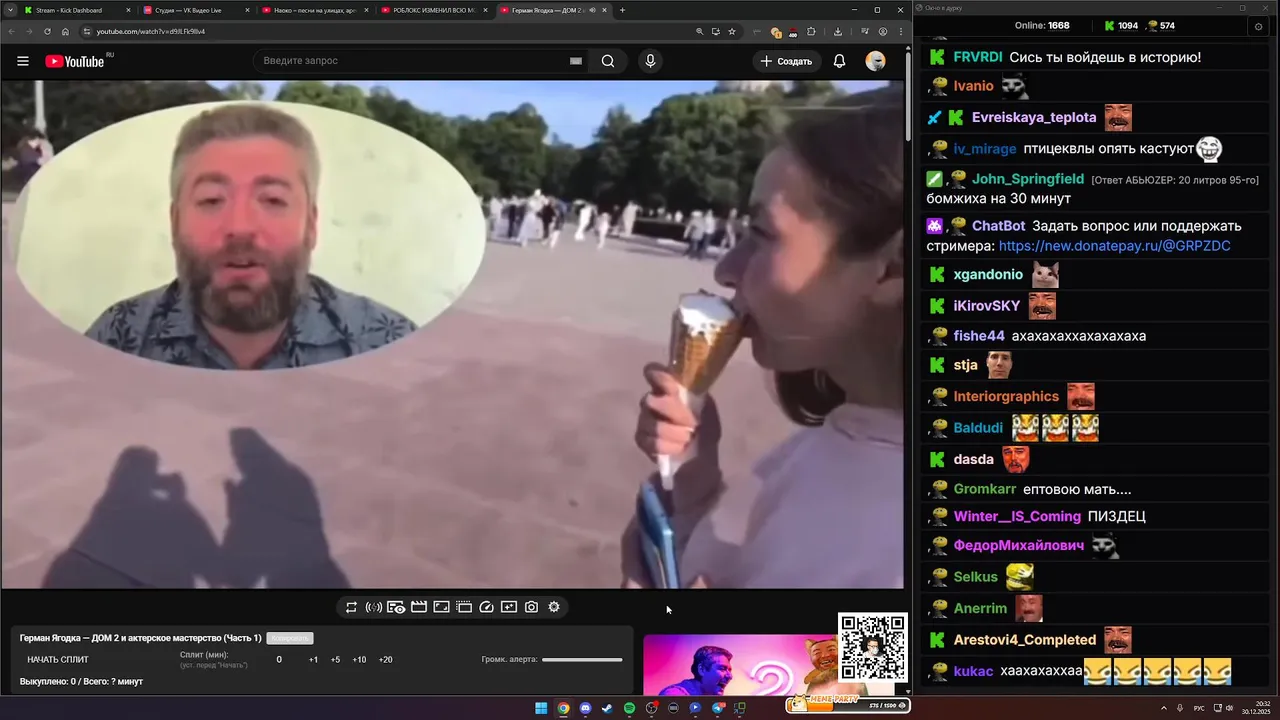This screenshot has width=1280, height=720.
Task: Go to the YouTube home logo
Action: tap(75, 61)
